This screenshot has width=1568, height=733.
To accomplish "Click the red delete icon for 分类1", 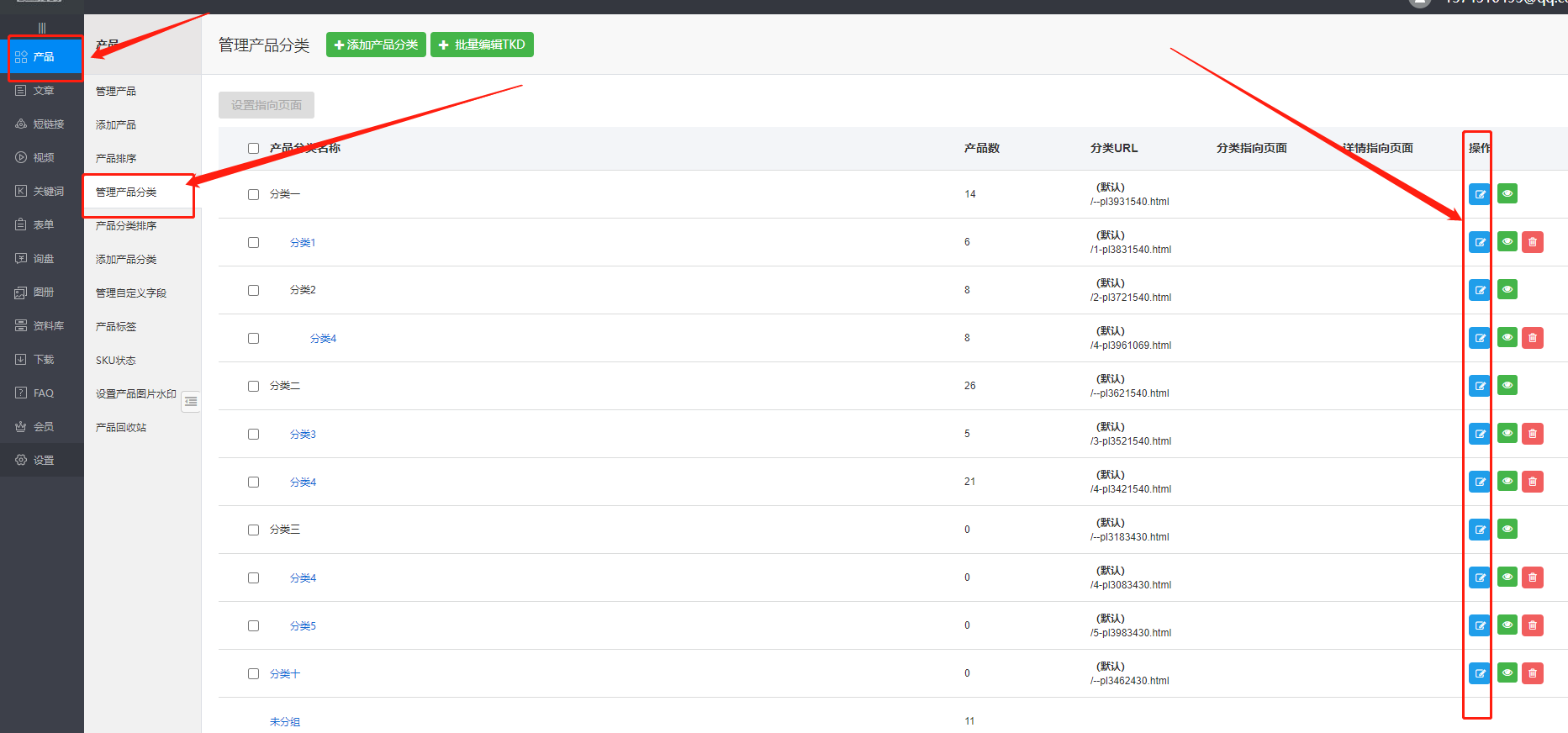I will click(x=1532, y=242).
